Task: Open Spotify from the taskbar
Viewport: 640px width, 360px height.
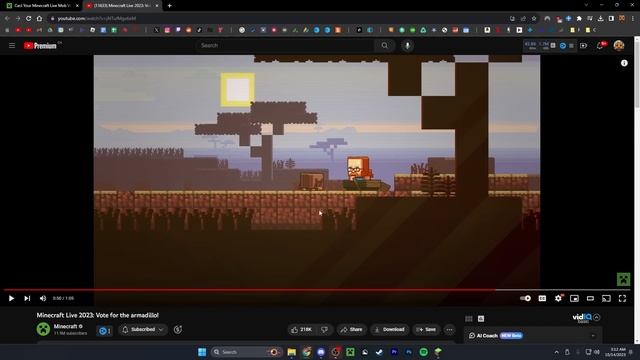Action: click(x=423, y=352)
